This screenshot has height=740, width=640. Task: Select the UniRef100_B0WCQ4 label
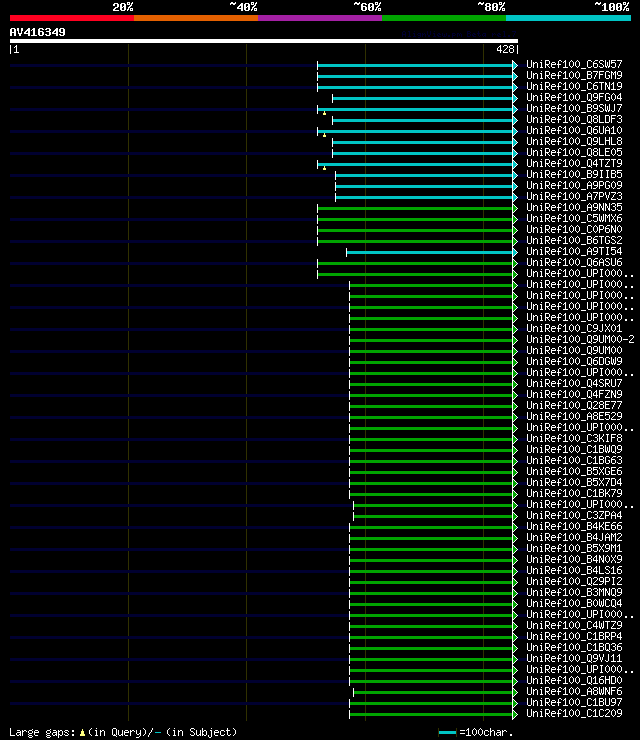tap(574, 604)
